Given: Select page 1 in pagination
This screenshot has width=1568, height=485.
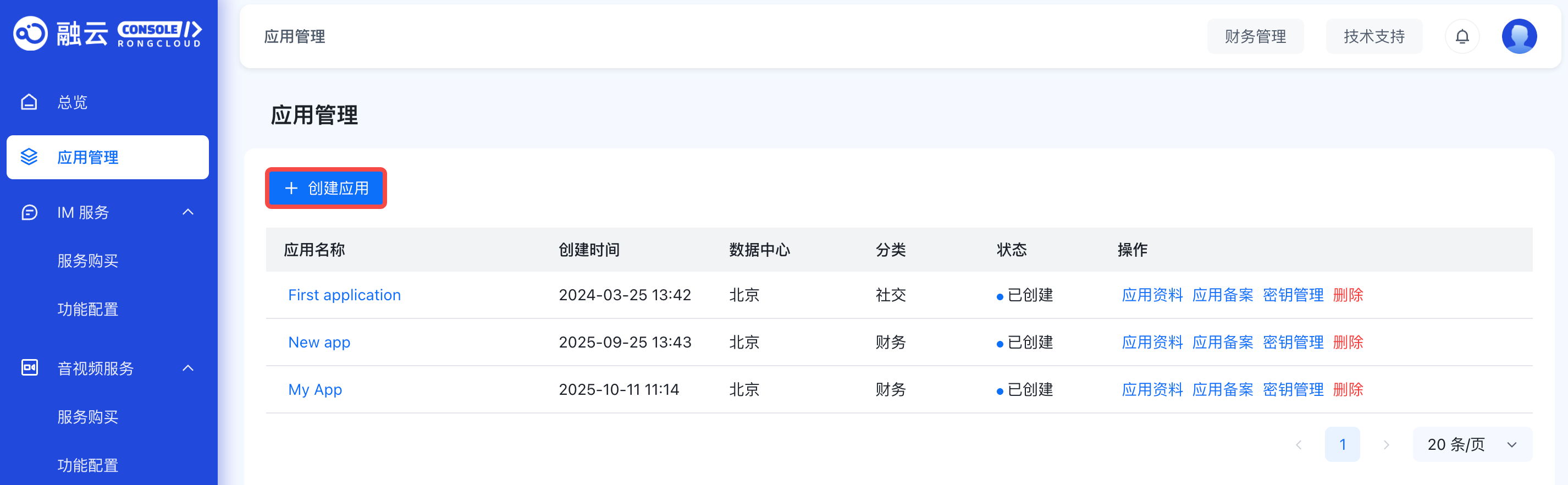Looking at the screenshot, I should coord(1342,445).
